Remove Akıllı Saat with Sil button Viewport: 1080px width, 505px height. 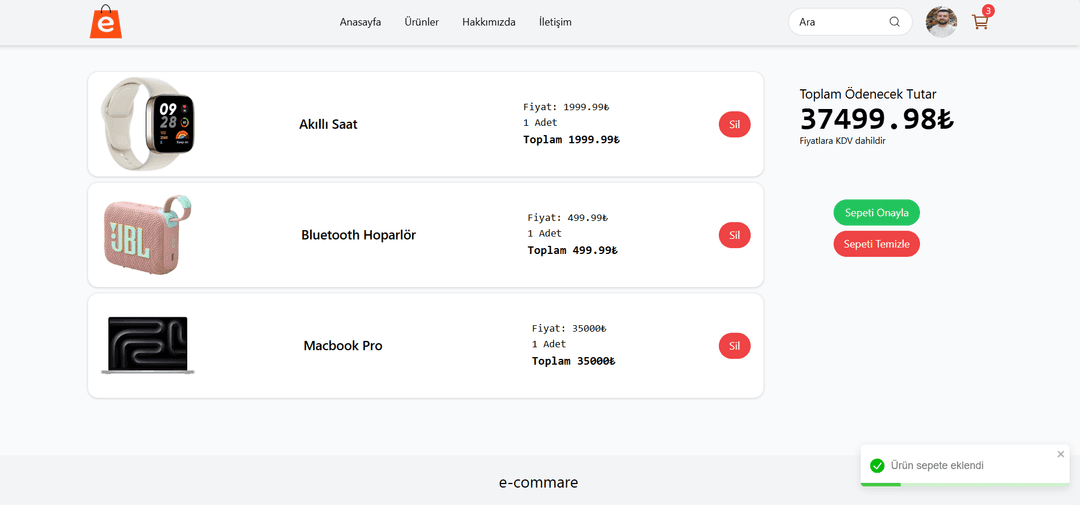click(734, 125)
